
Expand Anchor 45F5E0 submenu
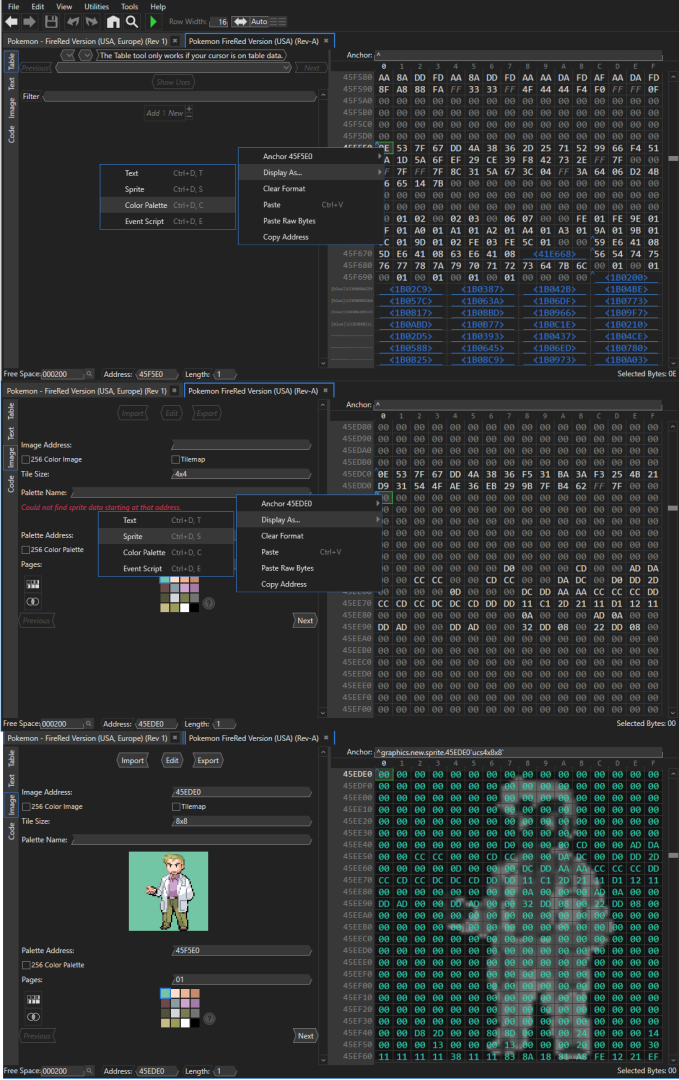[x=311, y=156]
